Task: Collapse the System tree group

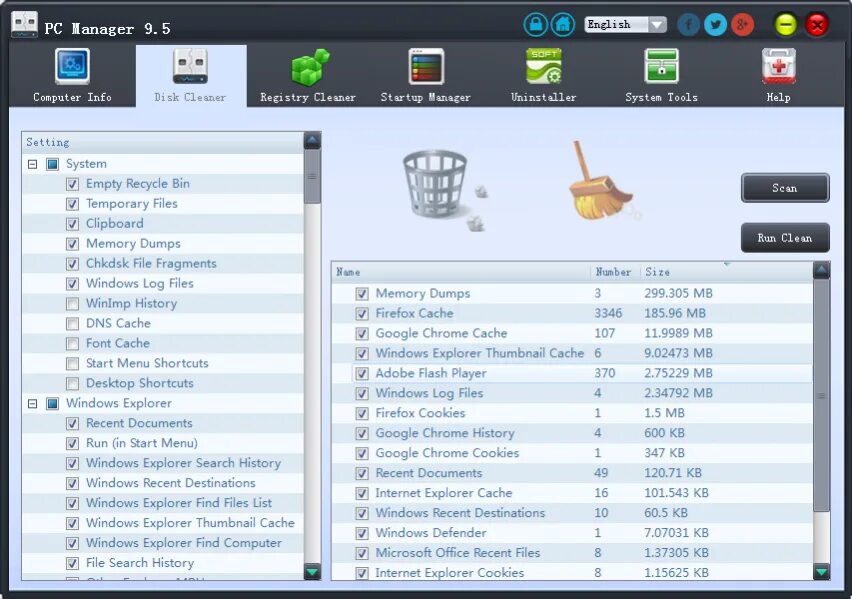Action: (x=33, y=164)
